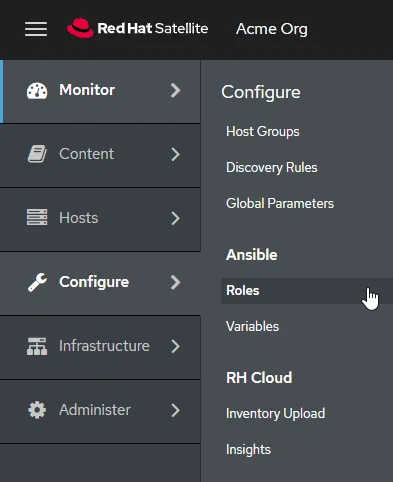
Task: Select the Configure menu item
Action: coord(100,283)
